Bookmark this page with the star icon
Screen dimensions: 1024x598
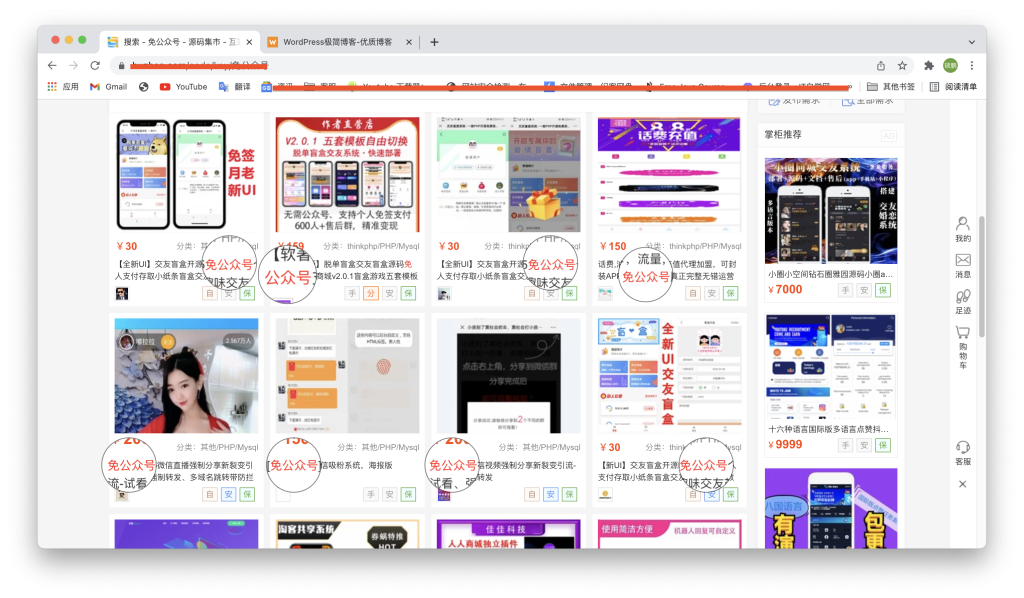click(902, 65)
